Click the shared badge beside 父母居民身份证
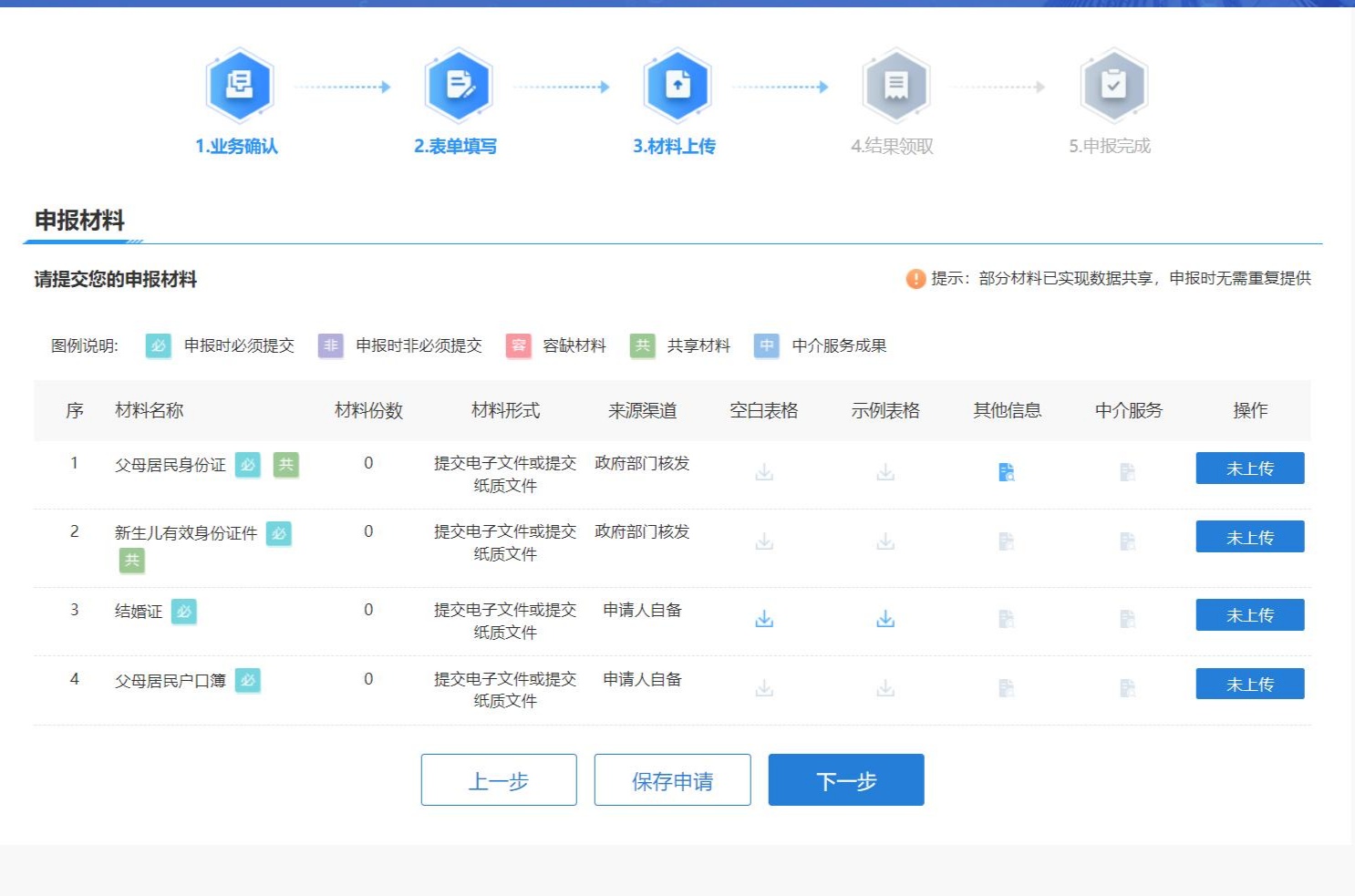 (x=286, y=465)
